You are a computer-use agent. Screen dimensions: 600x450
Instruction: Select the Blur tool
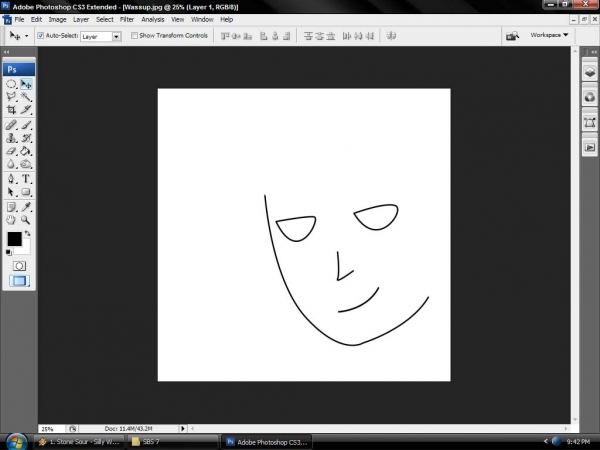(x=11, y=164)
